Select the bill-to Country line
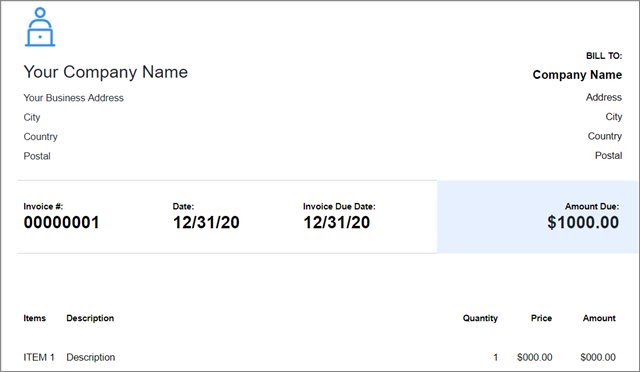 [604, 136]
